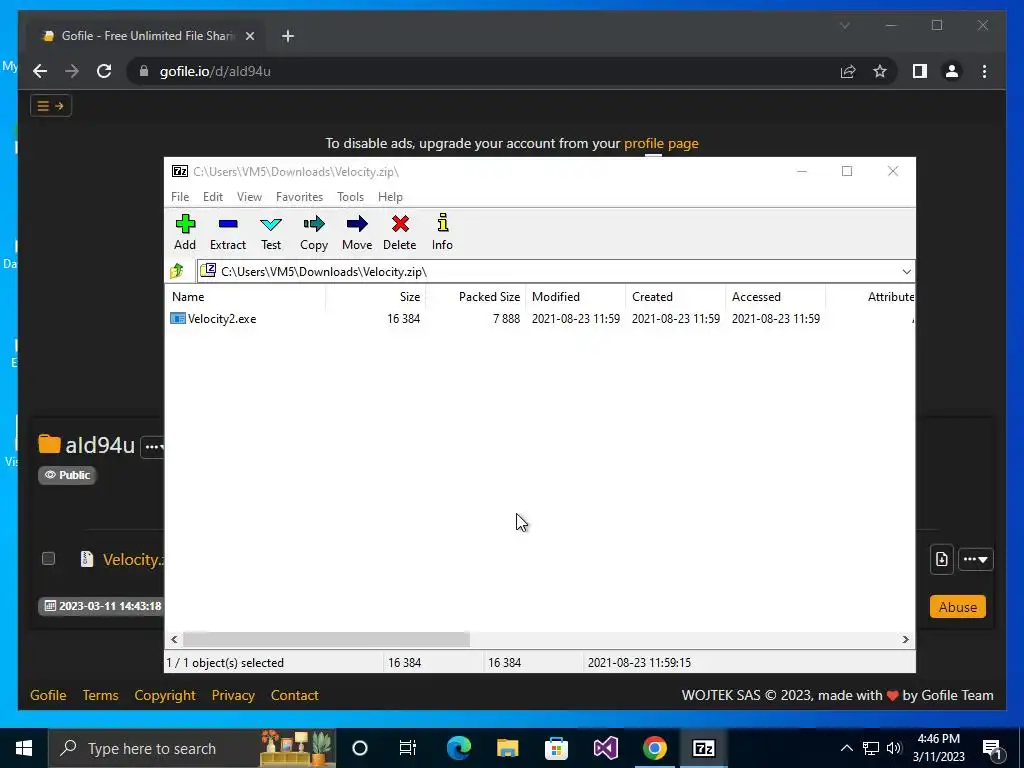Open the Tools menu in 7-Zip
The image size is (1024, 768).
350,197
